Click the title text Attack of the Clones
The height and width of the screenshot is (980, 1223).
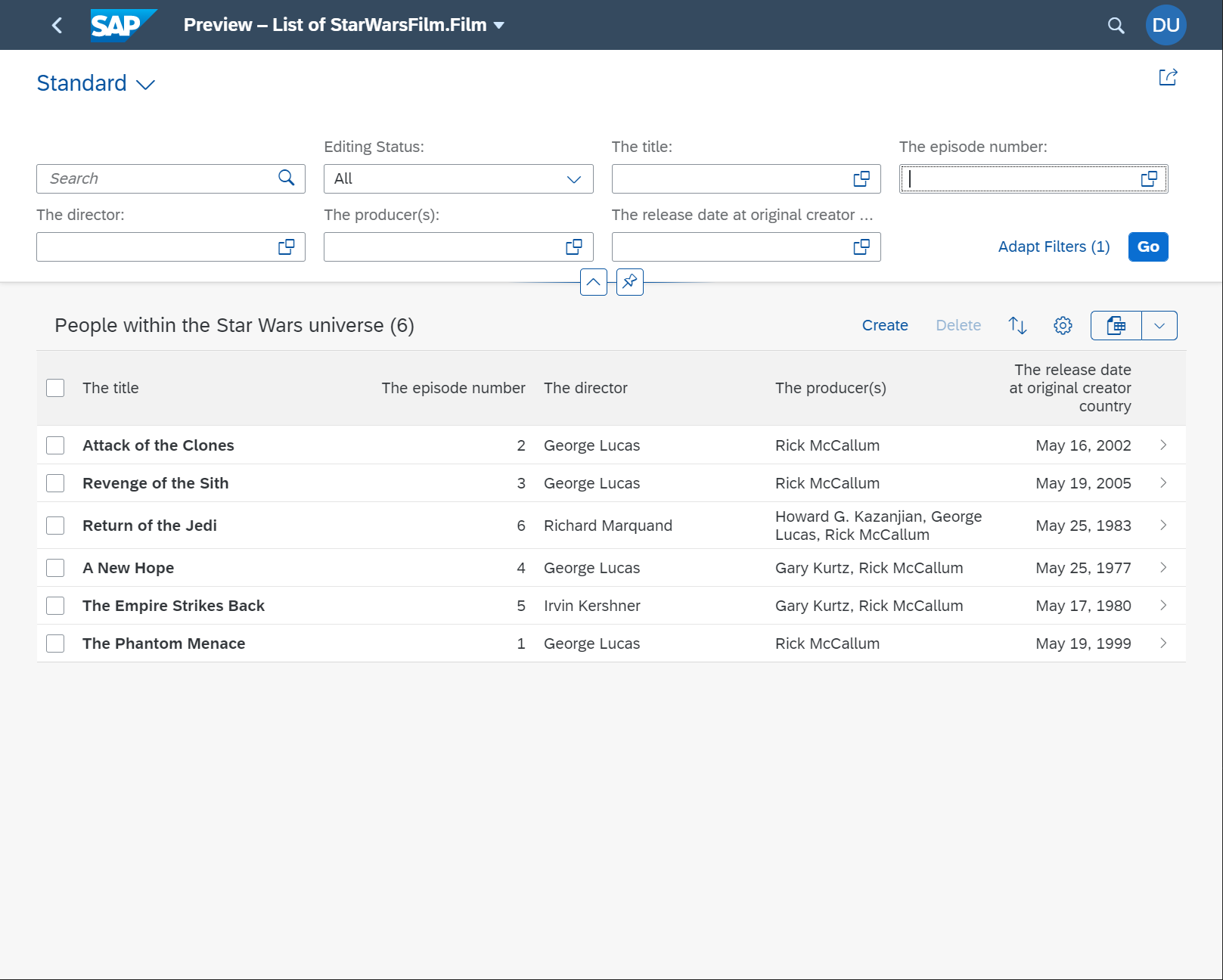tap(158, 445)
